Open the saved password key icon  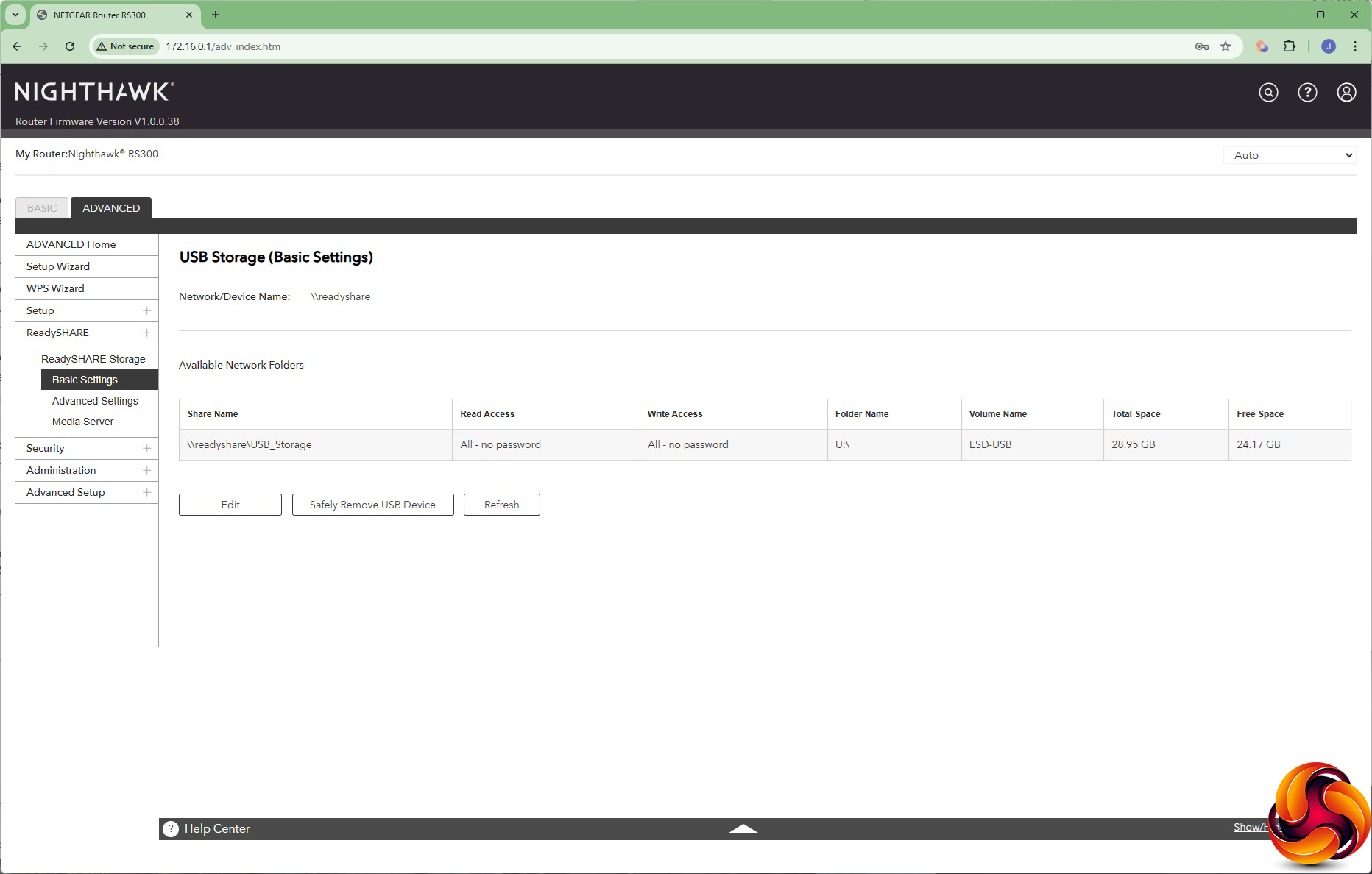point(1202,46)
